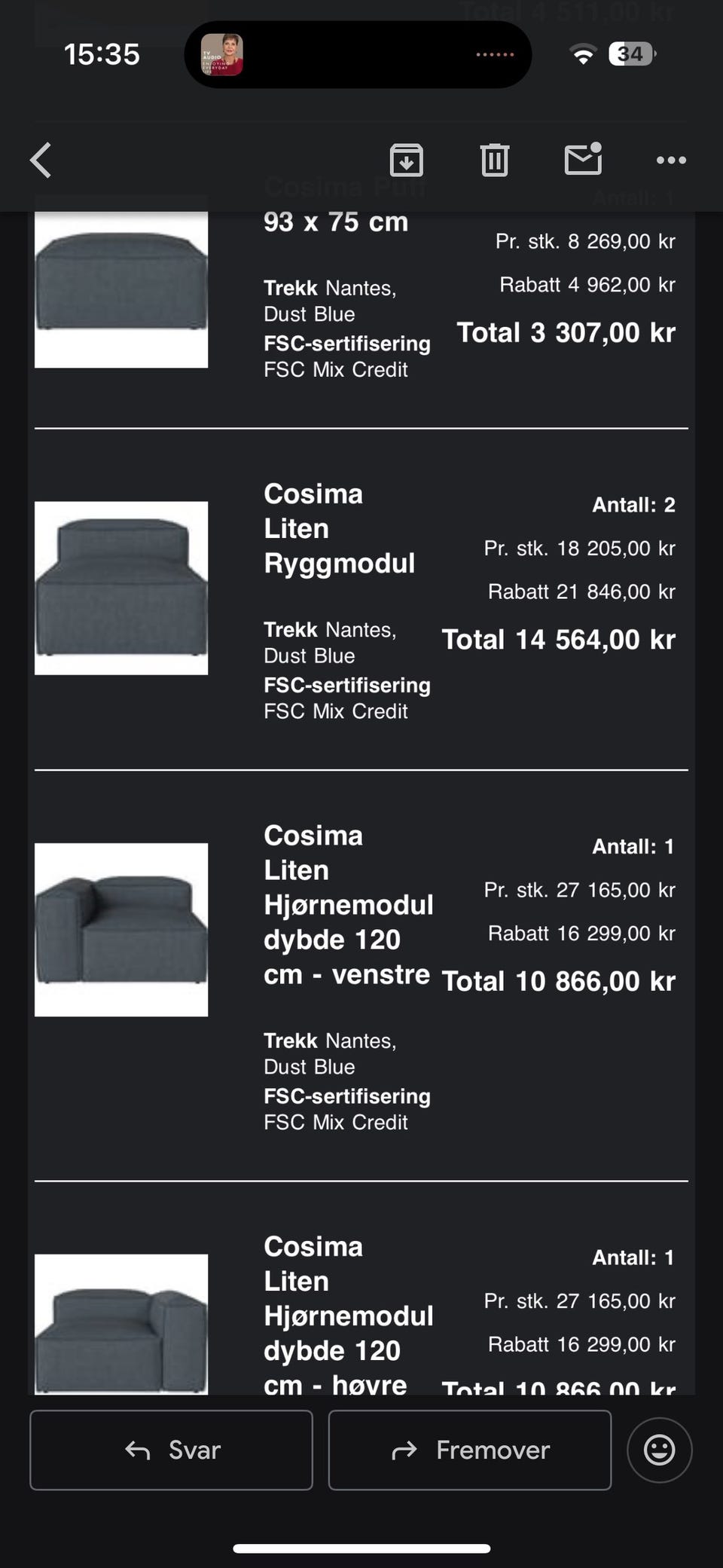Tap the Cosima Liten Ryggmodul product image
The image size is (723, 1568).
pyautogui.click(x=121, y=588)
